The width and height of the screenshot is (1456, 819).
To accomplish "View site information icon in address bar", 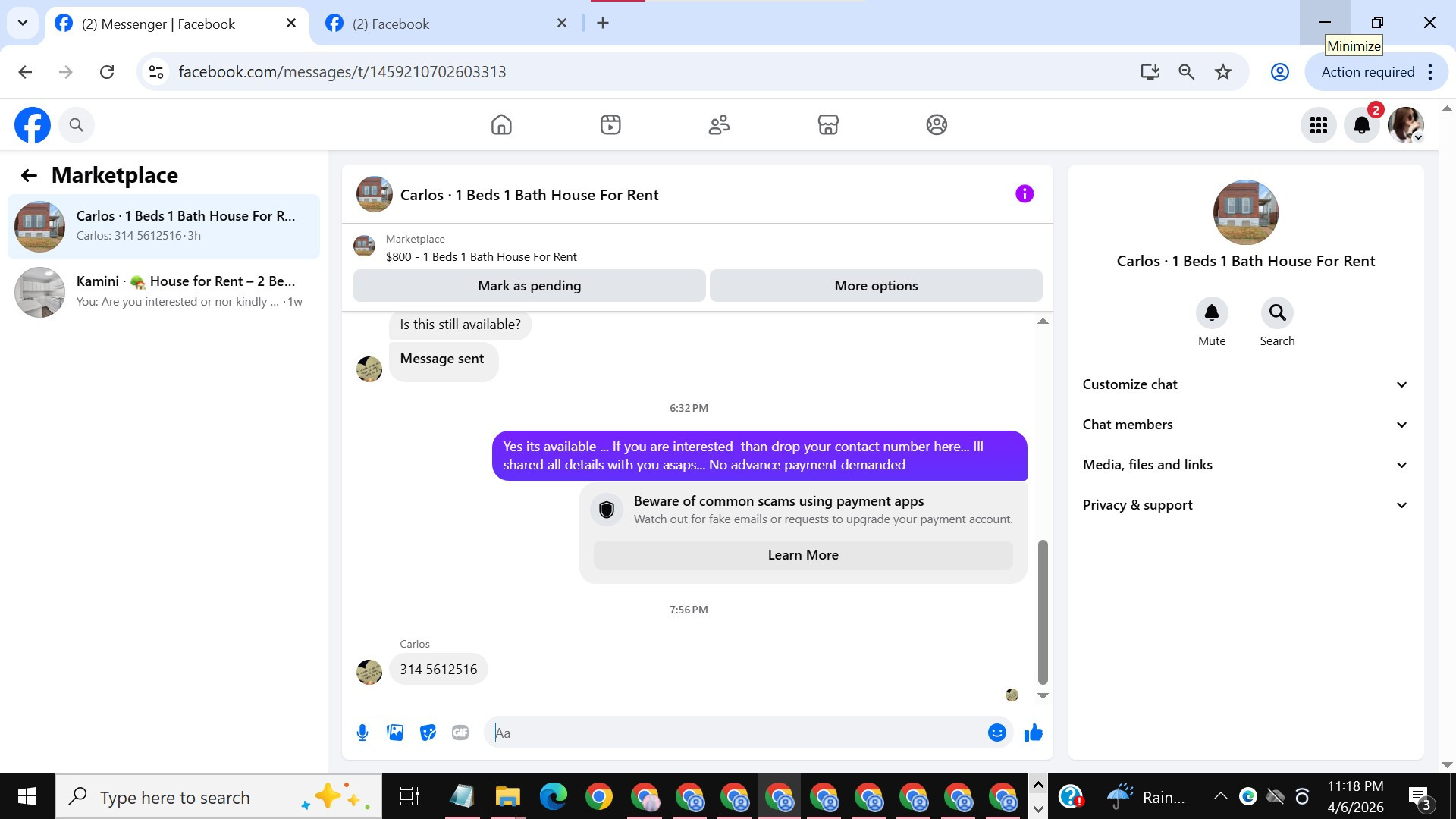I will point(156,72).
